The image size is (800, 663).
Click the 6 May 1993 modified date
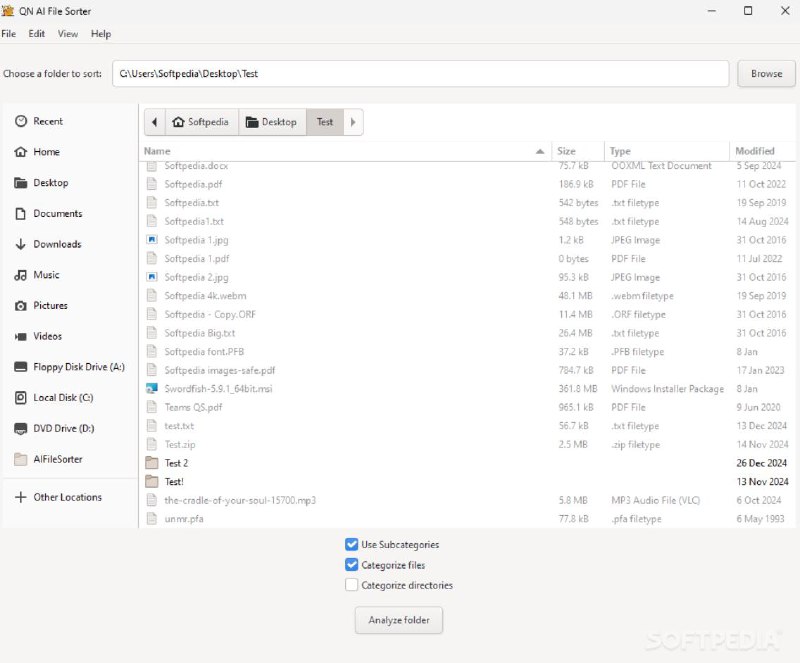(760, 519)
